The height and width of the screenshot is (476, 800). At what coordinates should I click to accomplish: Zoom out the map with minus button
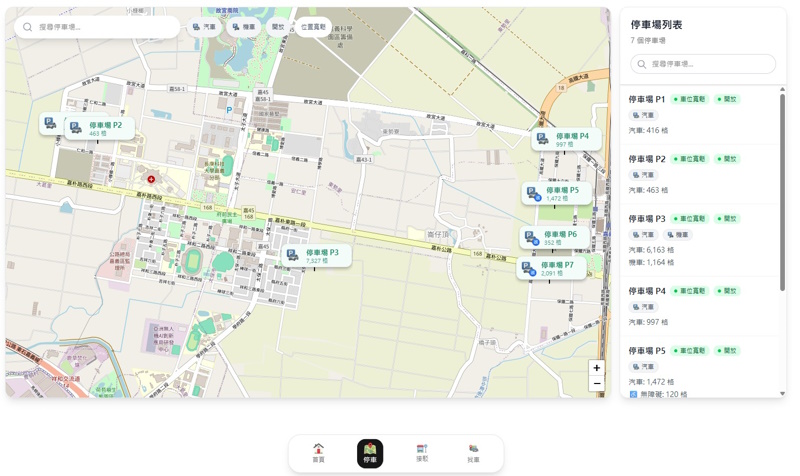point(596,384)
